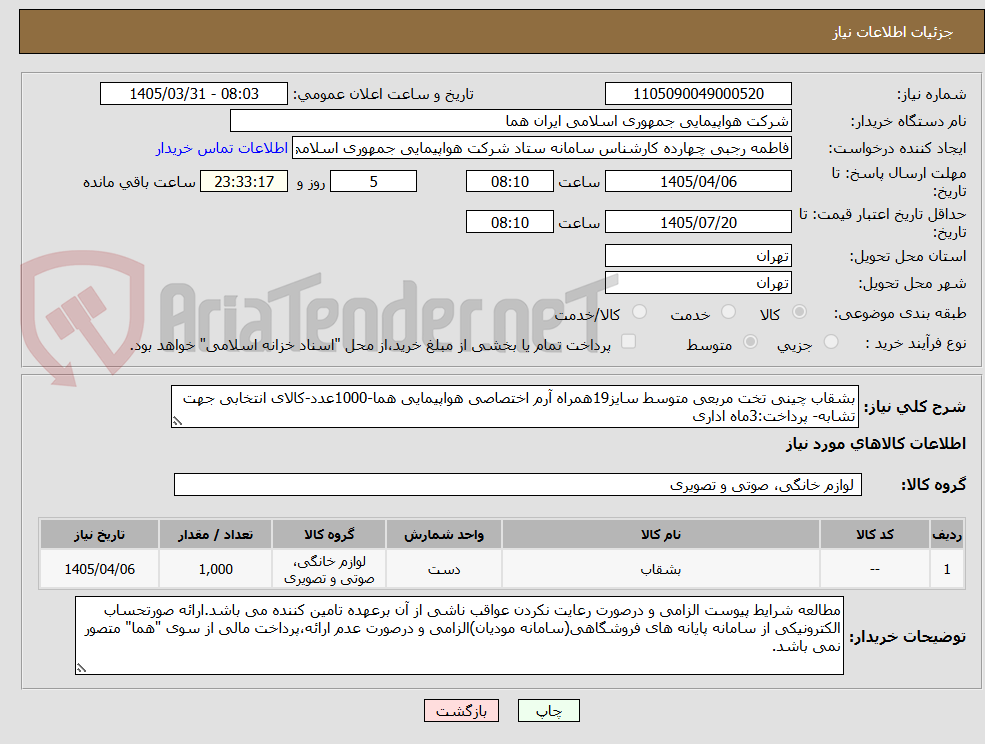Click the quantity cell 1,000

[x=215, y=569]
